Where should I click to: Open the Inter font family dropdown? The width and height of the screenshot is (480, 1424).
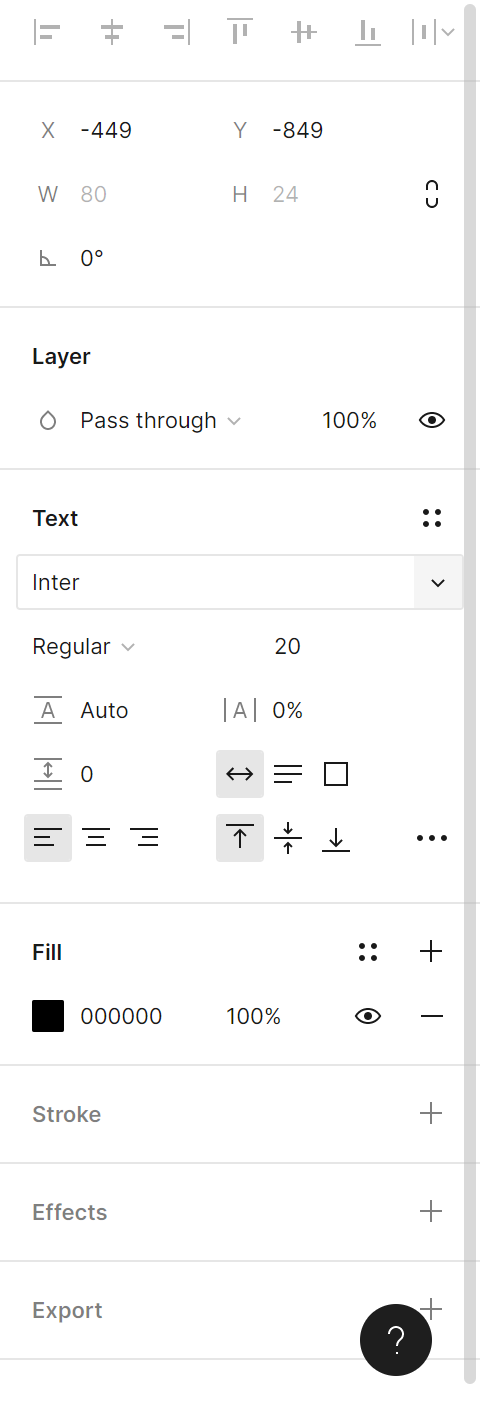tap(240, 582)
